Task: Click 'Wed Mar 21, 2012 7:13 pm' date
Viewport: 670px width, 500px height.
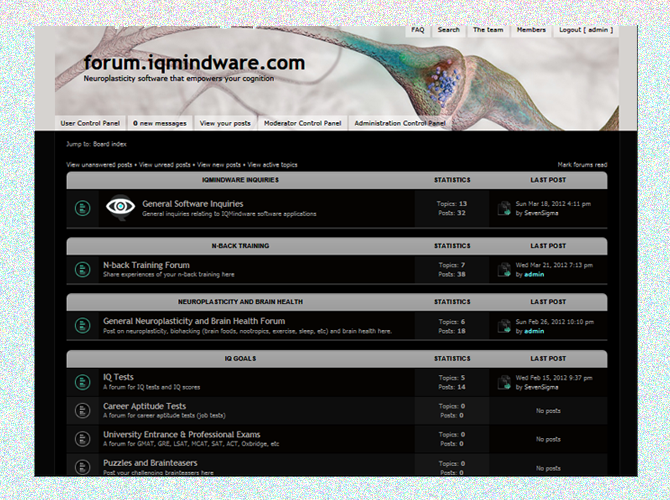Action: [x=554, y=265]
